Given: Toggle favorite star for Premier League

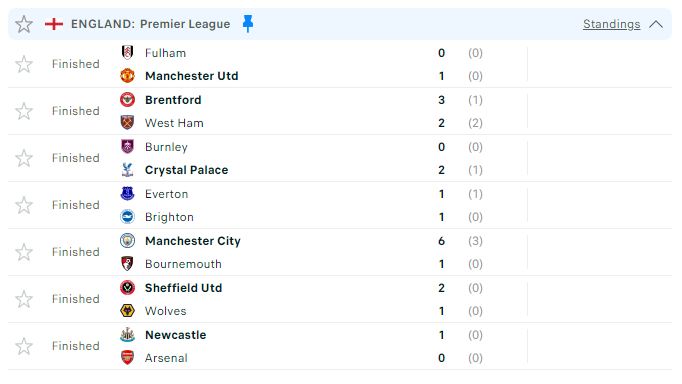Looking at the screenshot, I should 24,24.
